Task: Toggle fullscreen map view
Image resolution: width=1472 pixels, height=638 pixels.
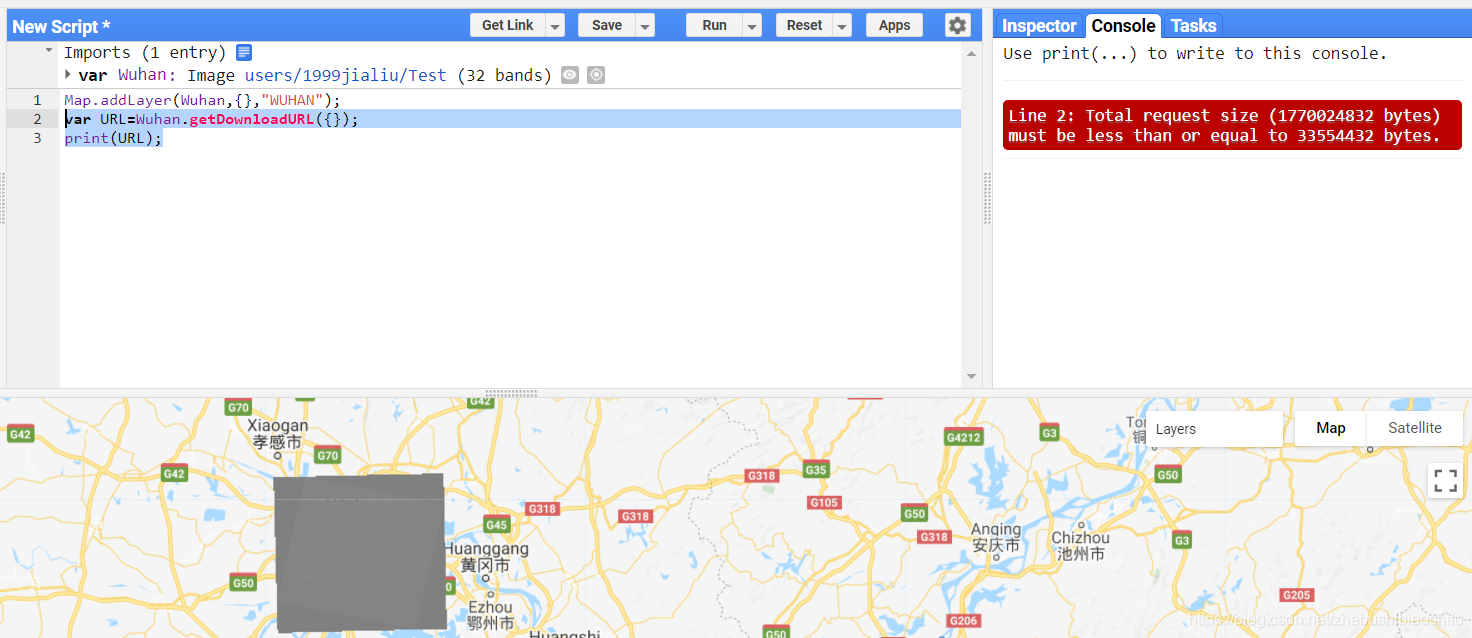Action: (x=1445, y=481)
